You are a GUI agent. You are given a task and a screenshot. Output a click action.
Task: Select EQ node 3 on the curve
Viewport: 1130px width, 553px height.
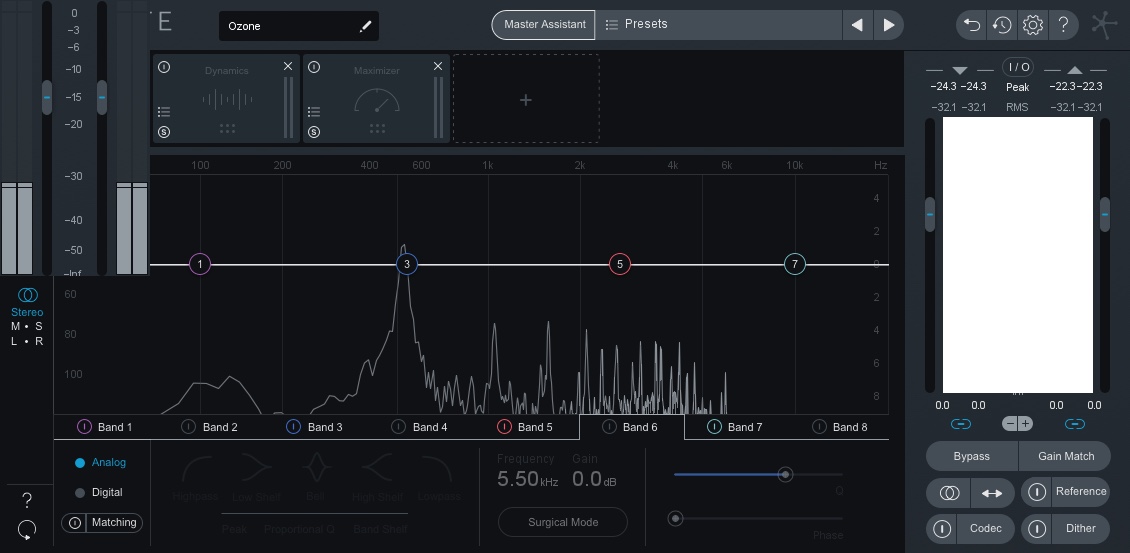pyautogui.click(x=406, y=265)
